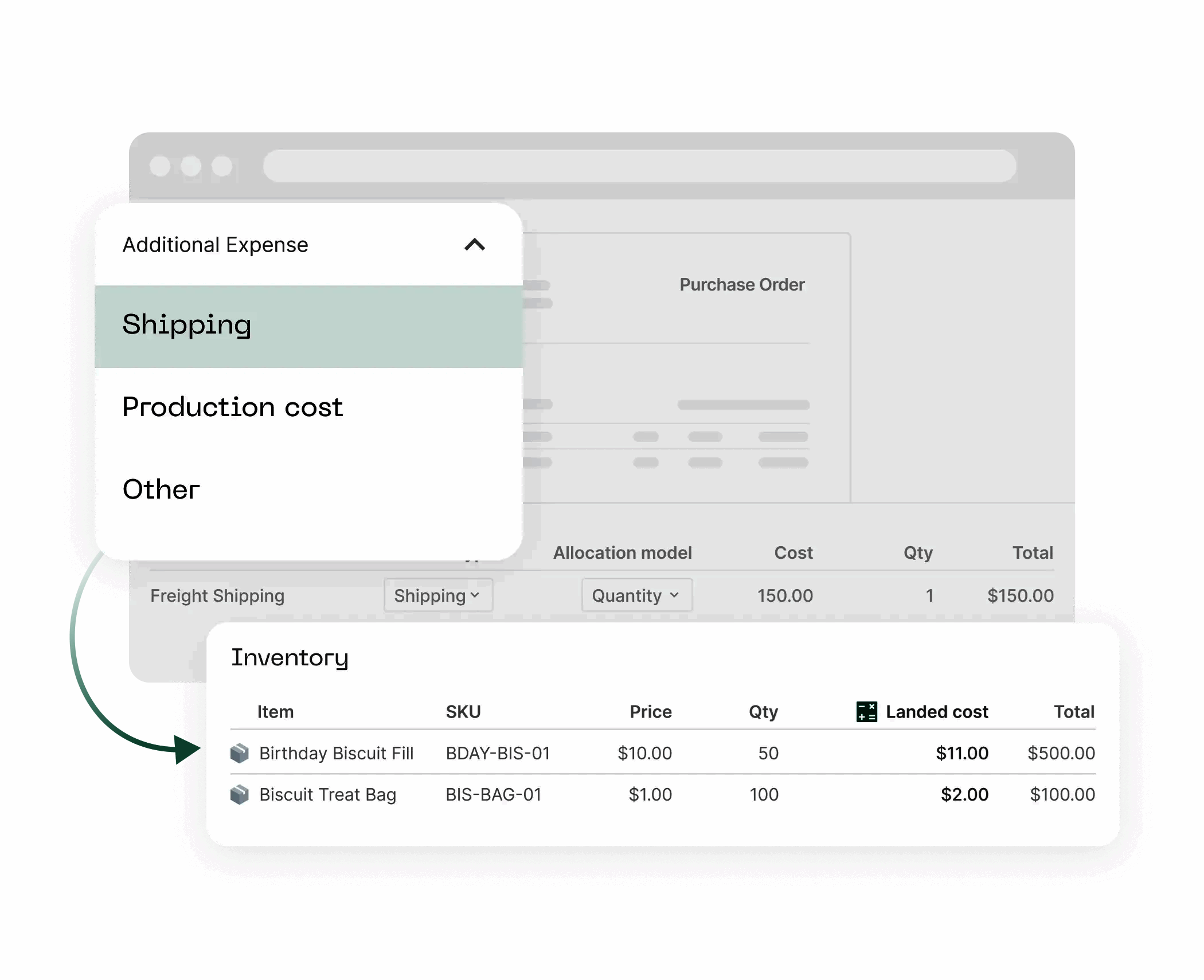Open Biscuit Treat Bag item

click(x=327, y=795)
